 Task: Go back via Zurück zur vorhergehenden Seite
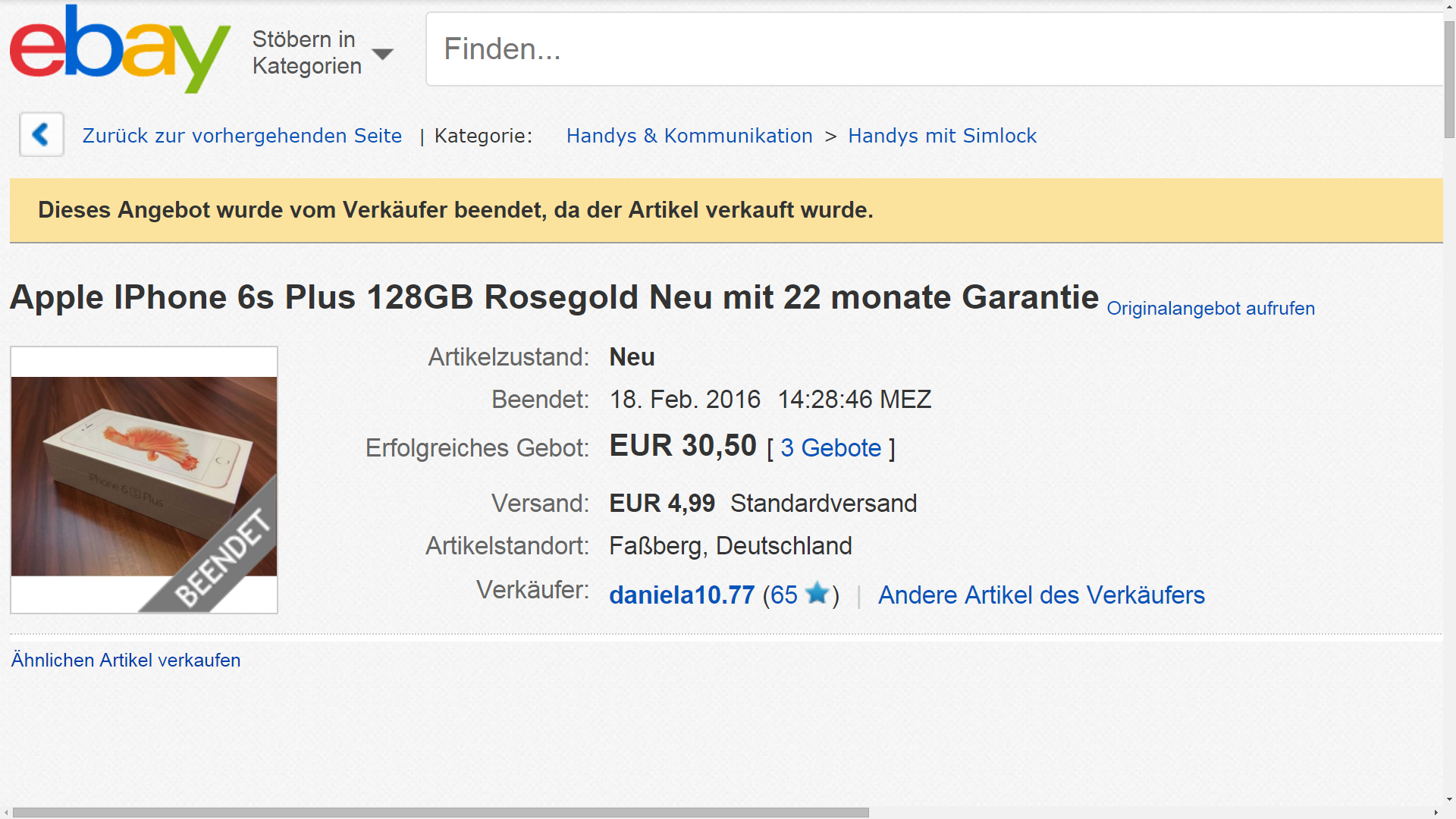(242, 136)
